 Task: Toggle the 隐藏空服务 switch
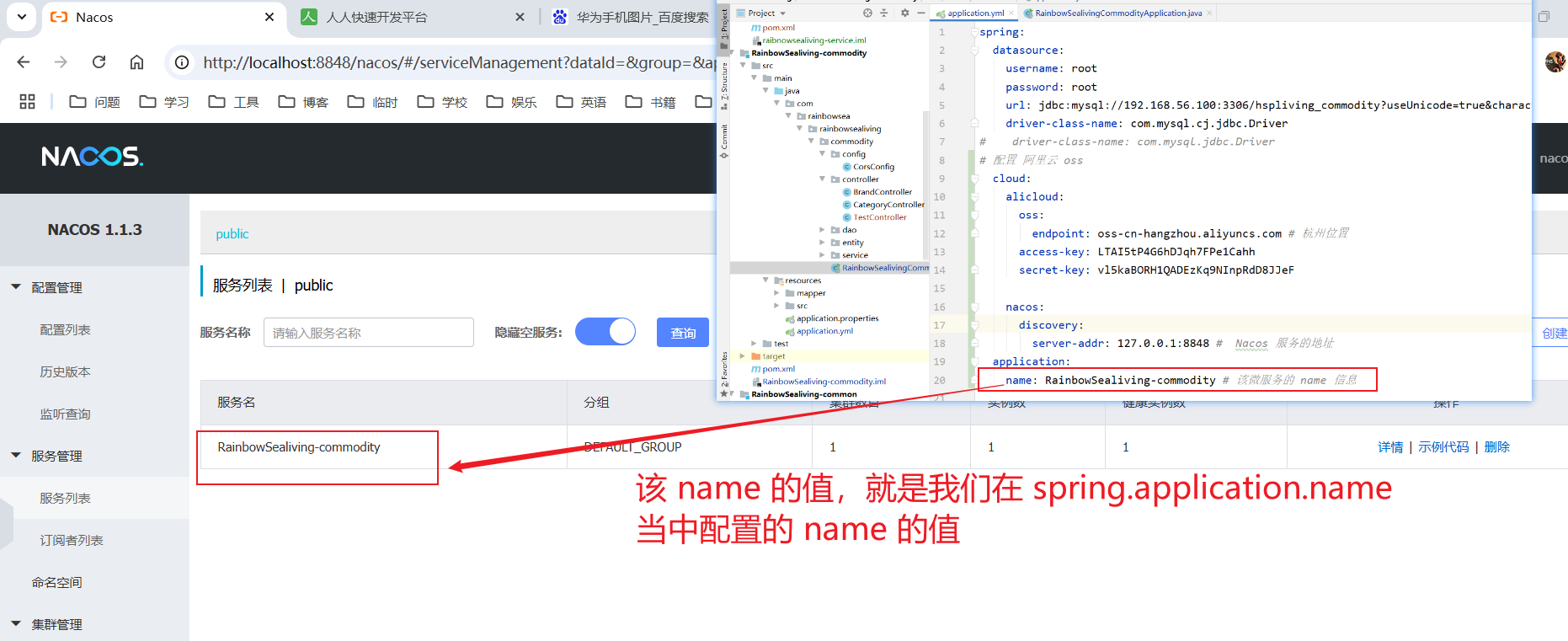click(605, 332)
